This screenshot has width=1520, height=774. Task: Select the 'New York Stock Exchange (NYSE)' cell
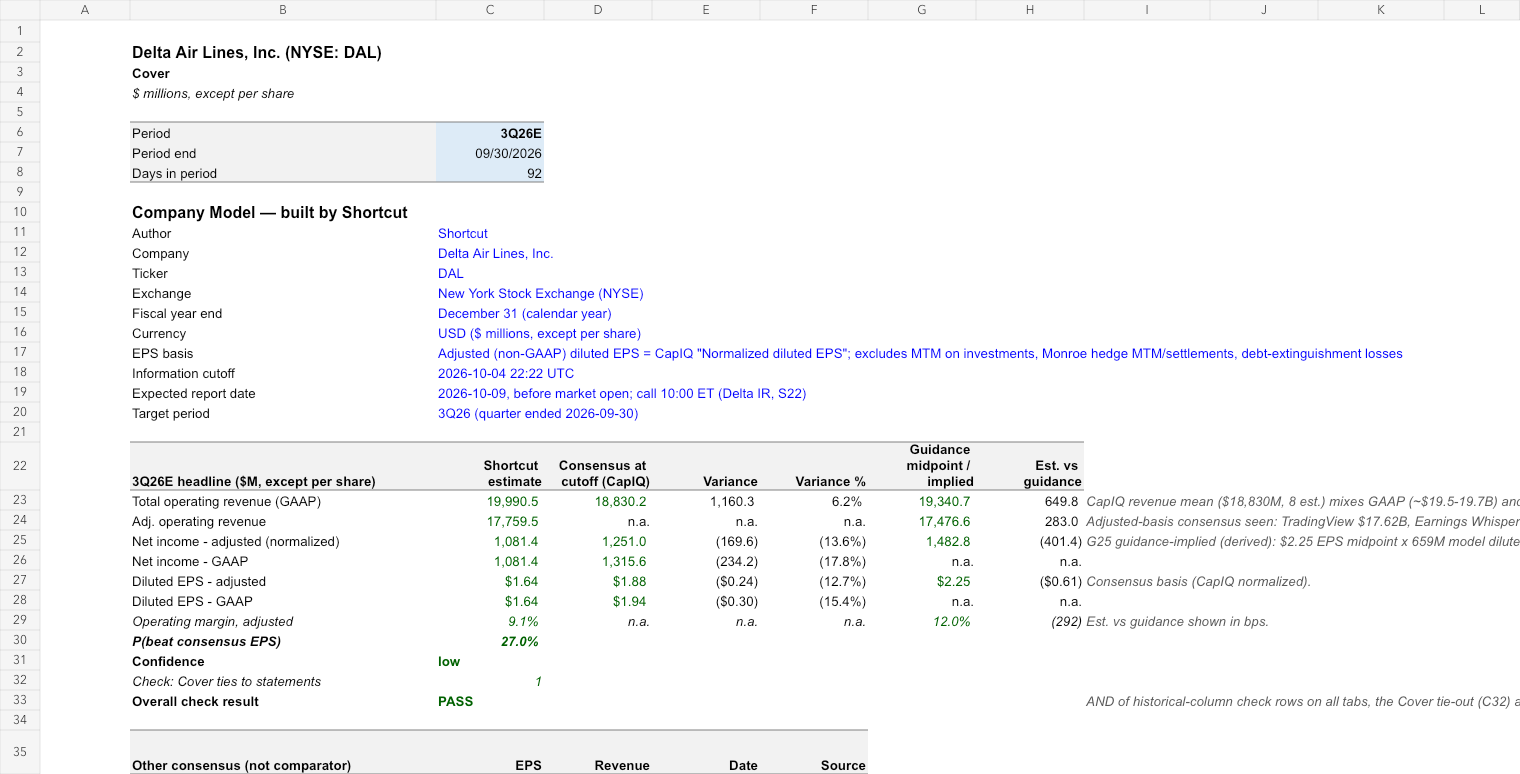[541, 293]
